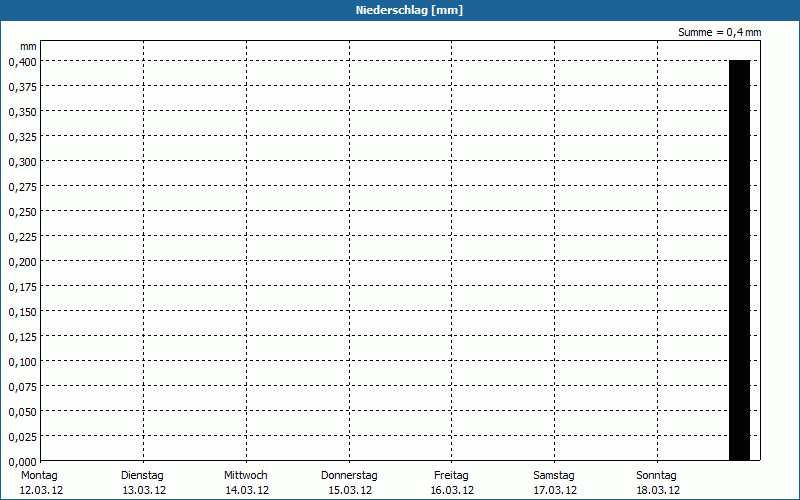Image resolution: width=800 pixels, height=500 pixels.
Task: Click the mm unit label
Action: [28, 46]
